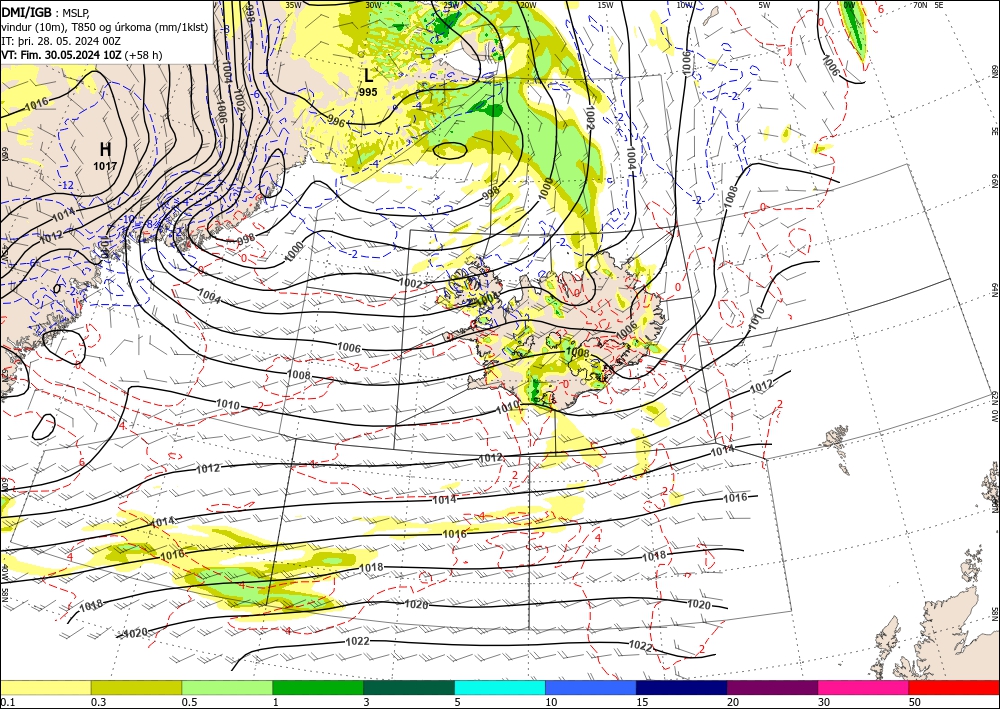The width and height of the screenshot is (1000, 709).
Task: Pick the cyan 5 mm legend swatch
Action: 500,687
